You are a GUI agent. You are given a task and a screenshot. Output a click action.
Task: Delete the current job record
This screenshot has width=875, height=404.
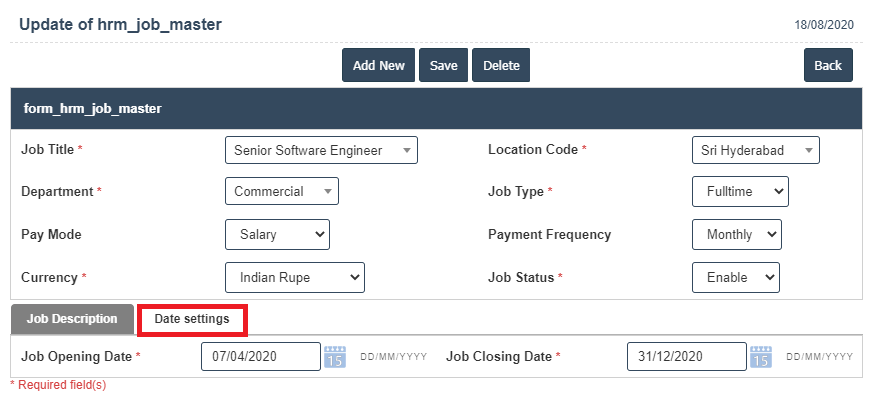click(501, 65)
